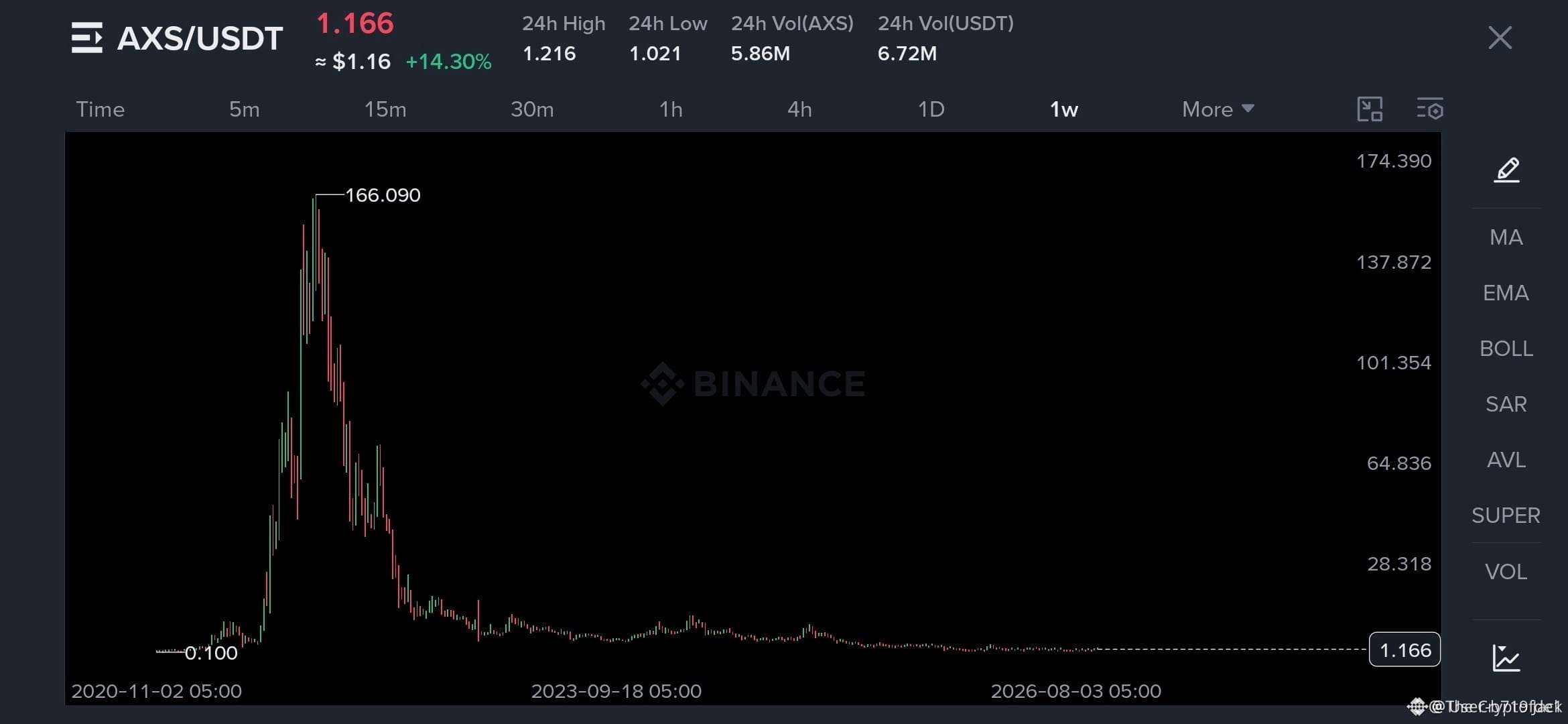The height and width of the screenshot is (724, 1568).
Task: Select the drawing pencil tool
Action: point(1506,170)
